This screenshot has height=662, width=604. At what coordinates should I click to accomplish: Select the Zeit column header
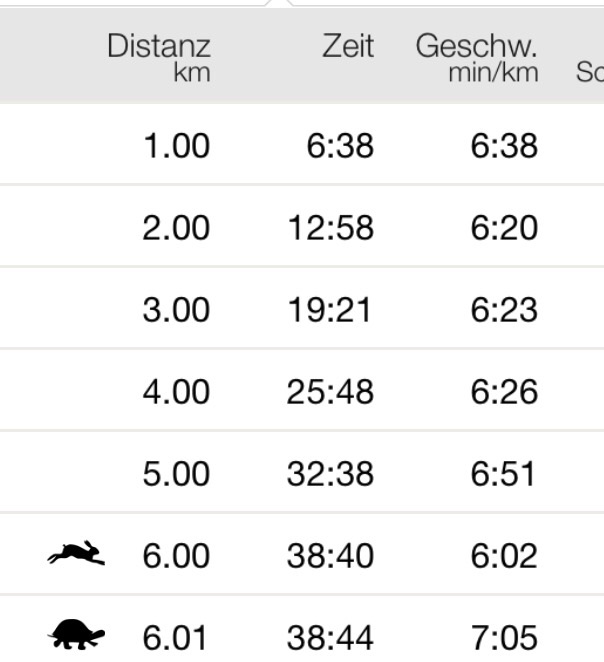pyautogui.click(x=347, y=47)
